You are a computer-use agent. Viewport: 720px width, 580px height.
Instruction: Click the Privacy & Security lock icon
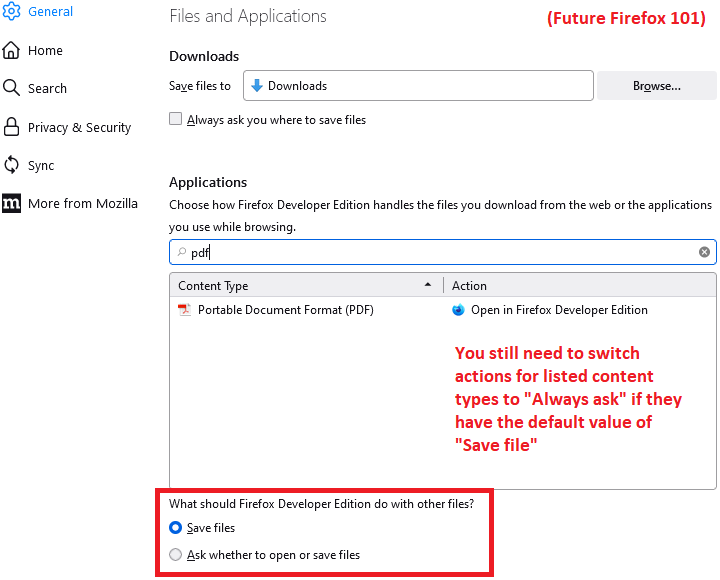coord(12,127)
